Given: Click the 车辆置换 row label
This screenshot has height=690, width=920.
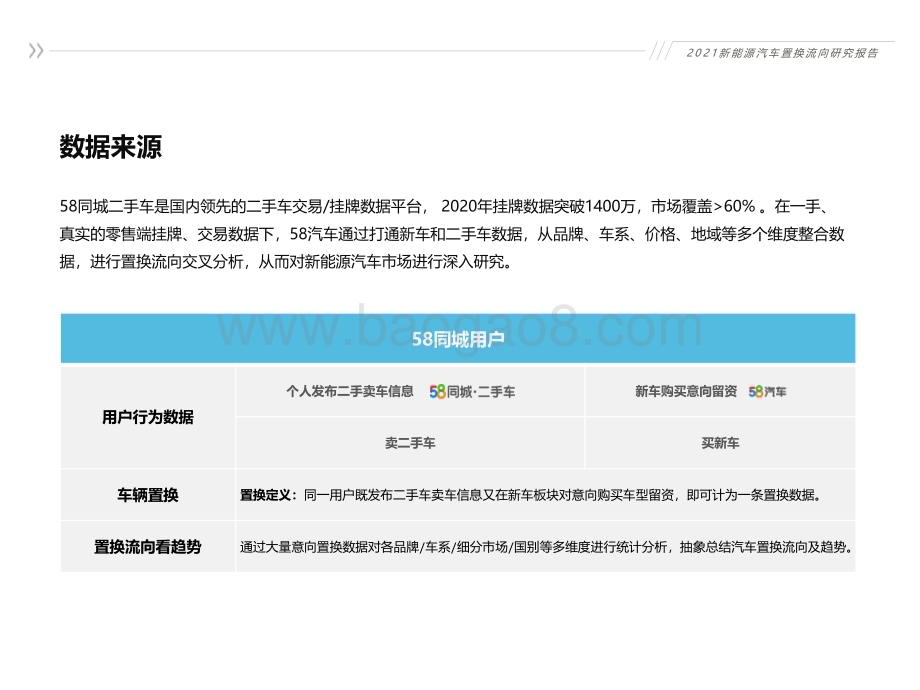Looking at the screenshot, I should pyautogui.click(x=147, y=495).
